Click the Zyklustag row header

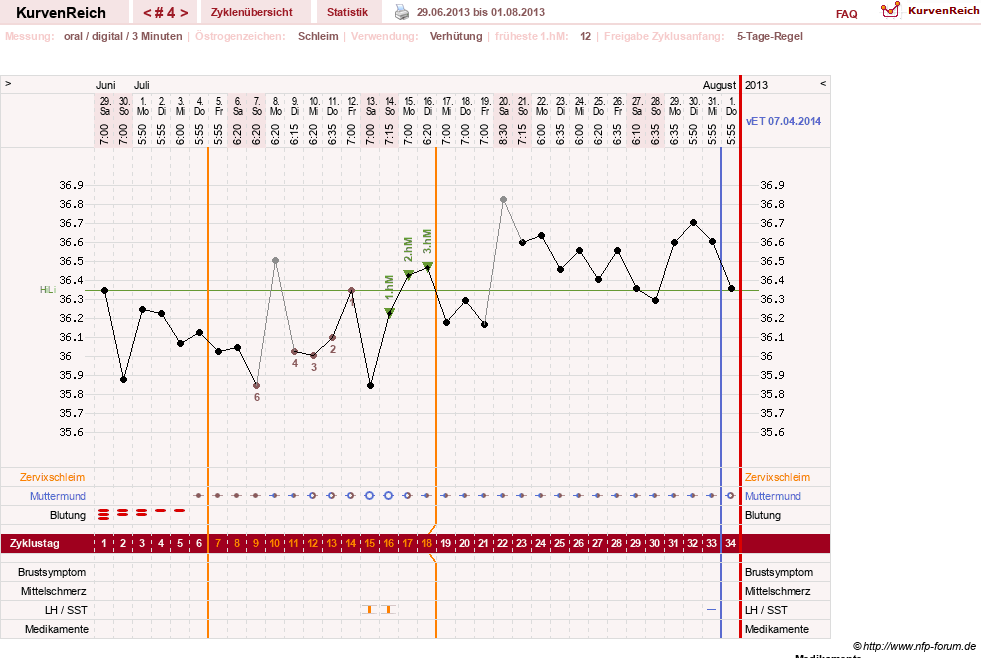[x=34, y=544]
